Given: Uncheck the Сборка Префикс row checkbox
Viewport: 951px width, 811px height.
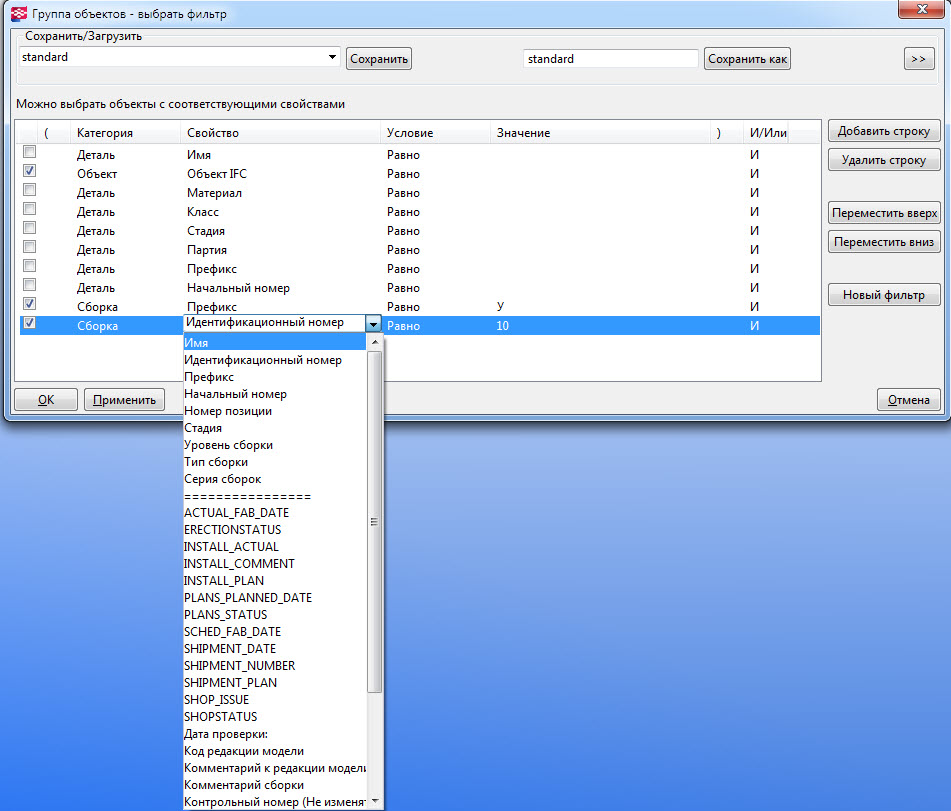Looking at the screenshot, I should 30,303.
